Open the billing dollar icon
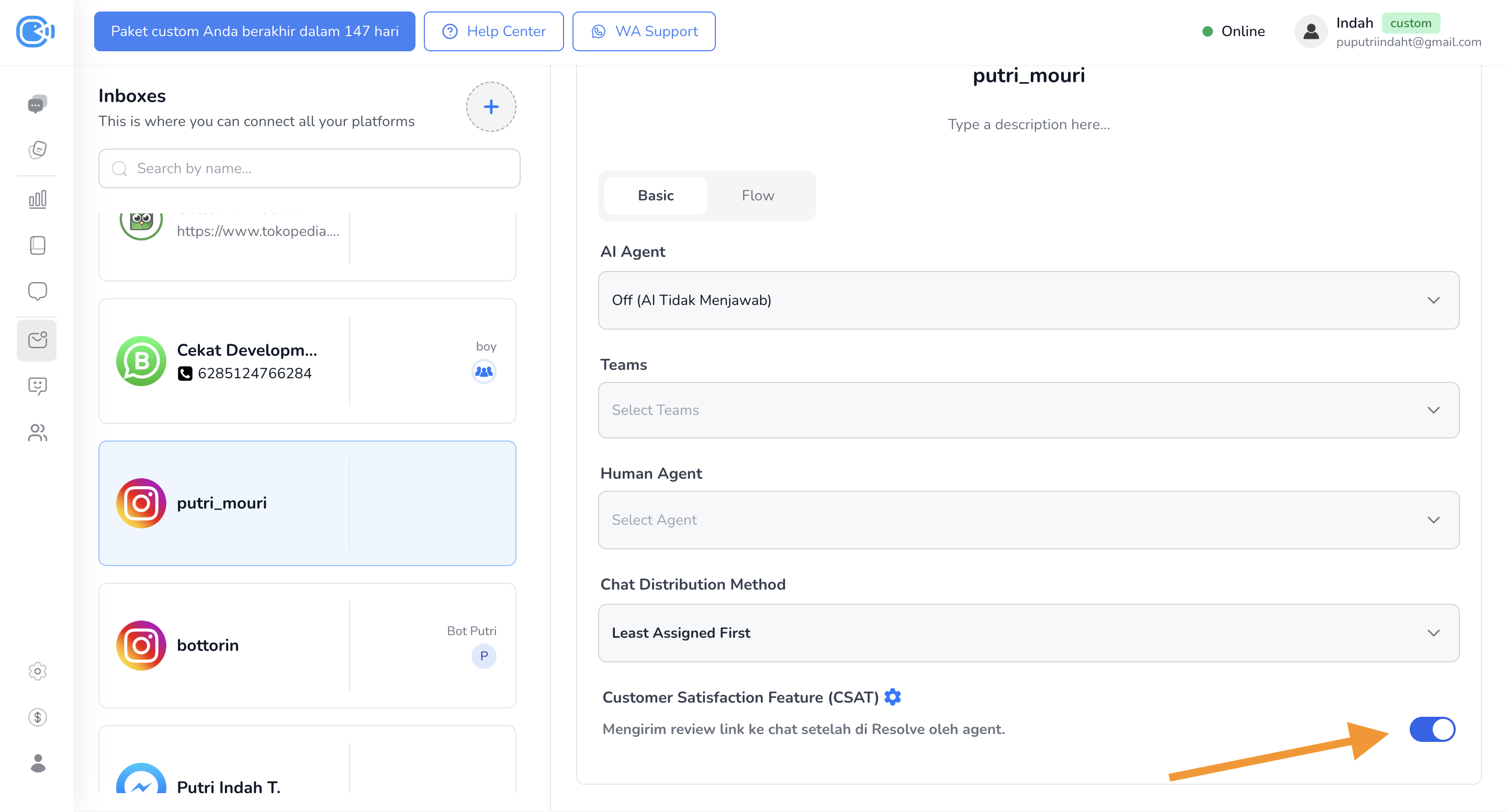The image size is (1507, 812). (38, 717)
